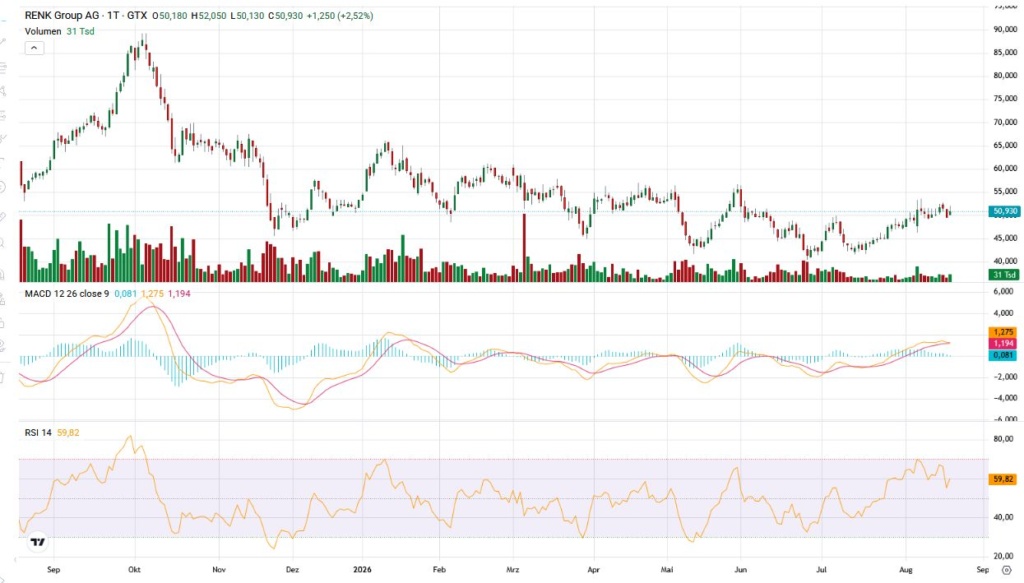Click the 70,000 price axis label
1024x583 pixels.
(x=1004, y=122)
